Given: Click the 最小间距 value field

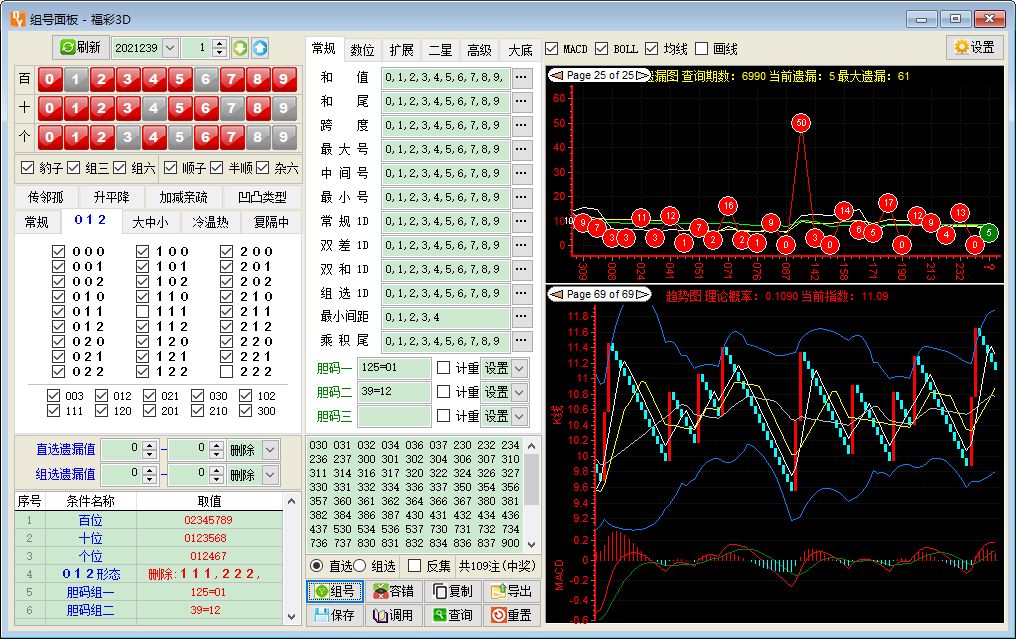Looking at the screenshot, I should (x=445, y=317).
